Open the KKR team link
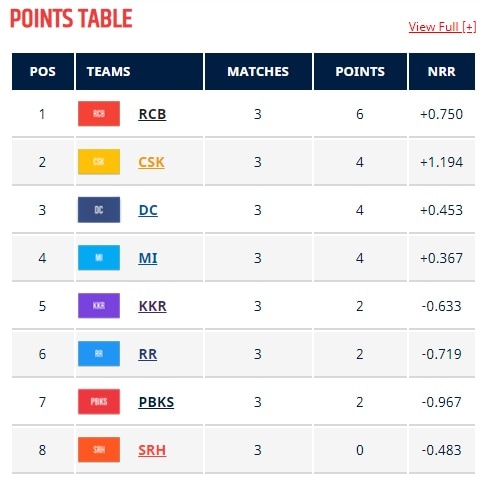 click(x=152, y=306)
